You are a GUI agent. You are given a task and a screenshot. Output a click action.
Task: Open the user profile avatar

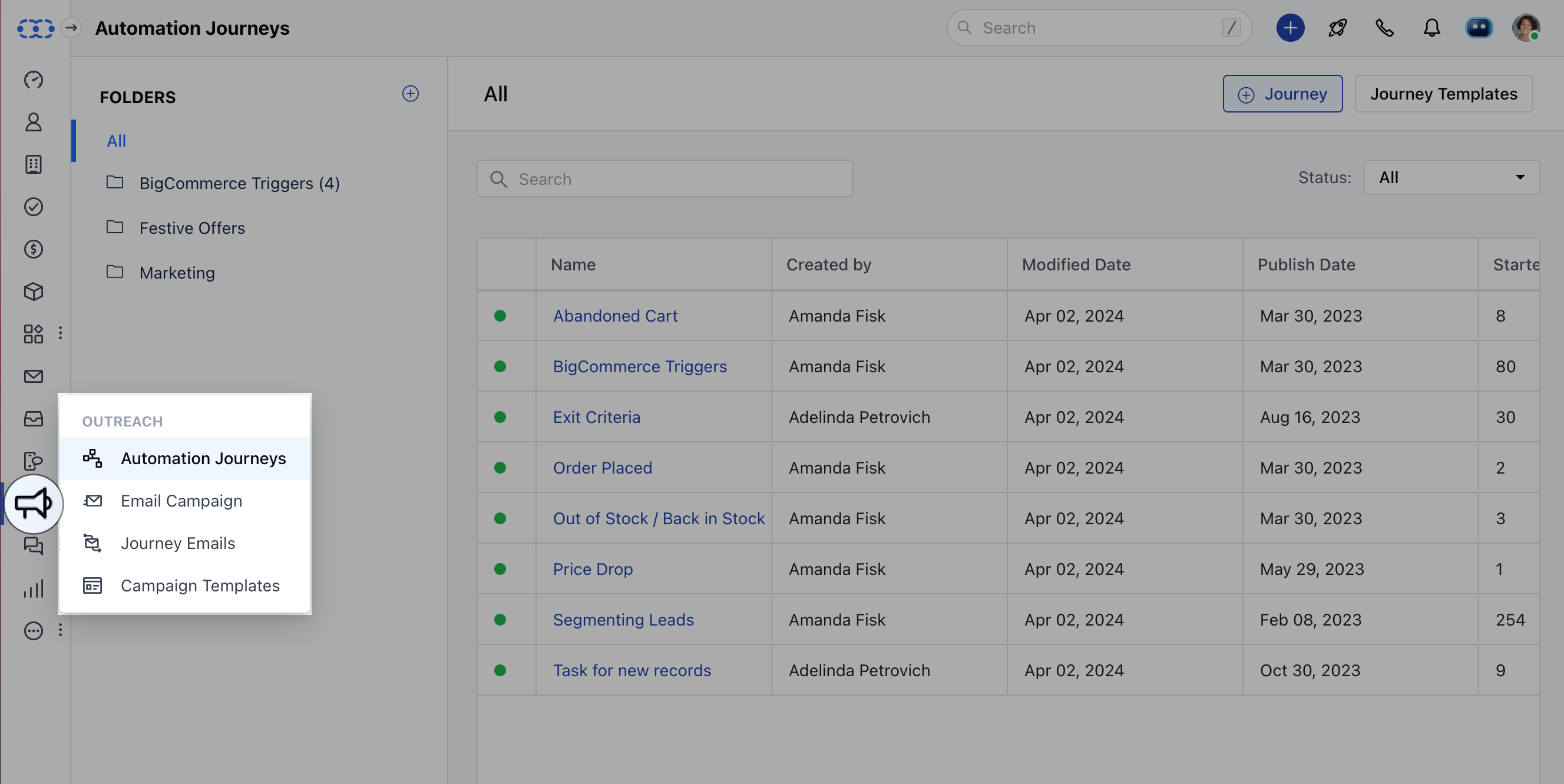click(x=1526, y=28)
